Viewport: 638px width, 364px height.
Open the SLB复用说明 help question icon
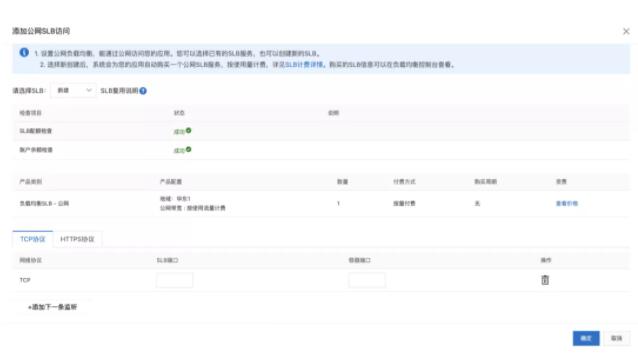point(143,91)
